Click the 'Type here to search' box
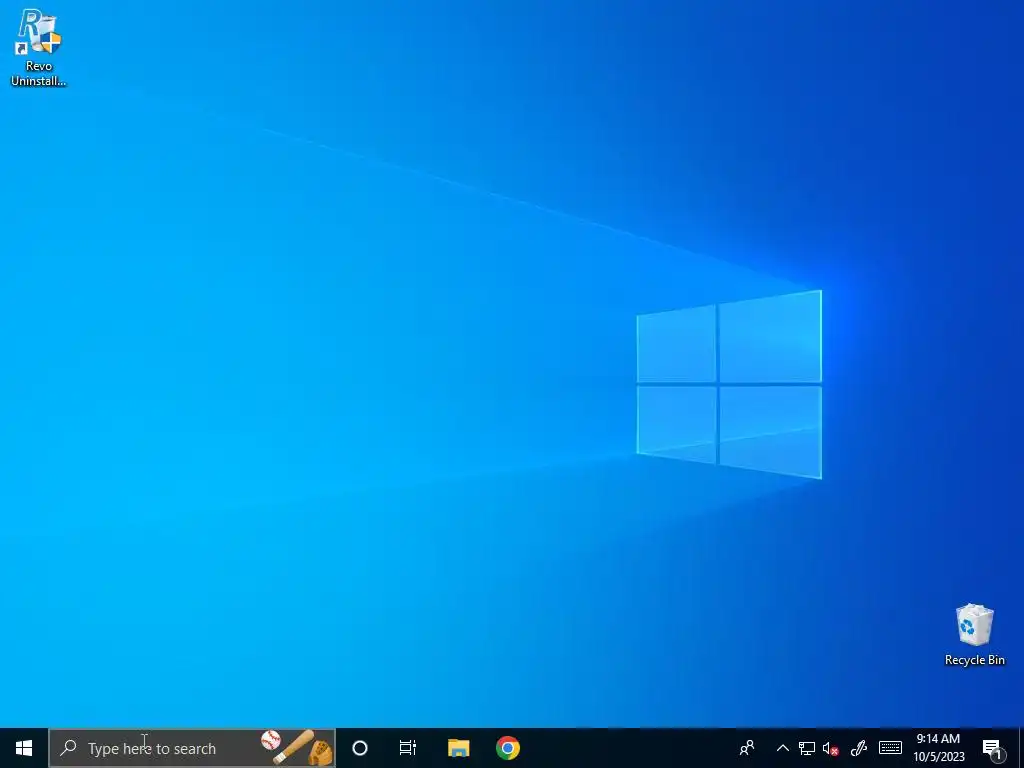 pyautogui.click(x=192, y=748)
